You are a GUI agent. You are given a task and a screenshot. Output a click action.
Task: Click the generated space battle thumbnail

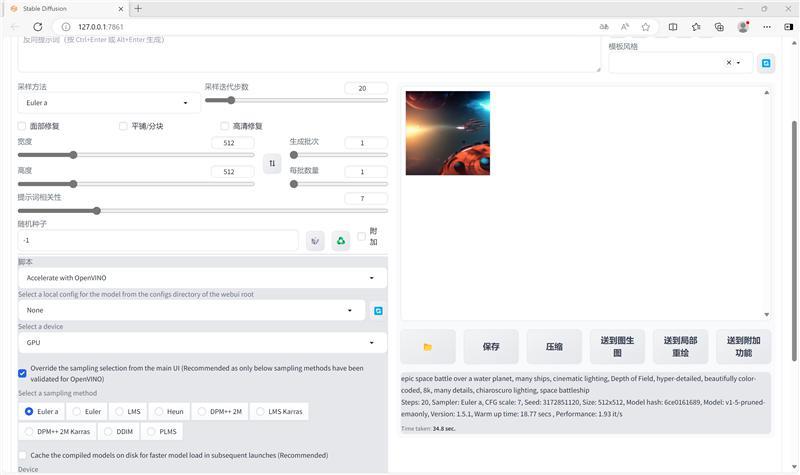pyautogui.click(x=447, y=133)
